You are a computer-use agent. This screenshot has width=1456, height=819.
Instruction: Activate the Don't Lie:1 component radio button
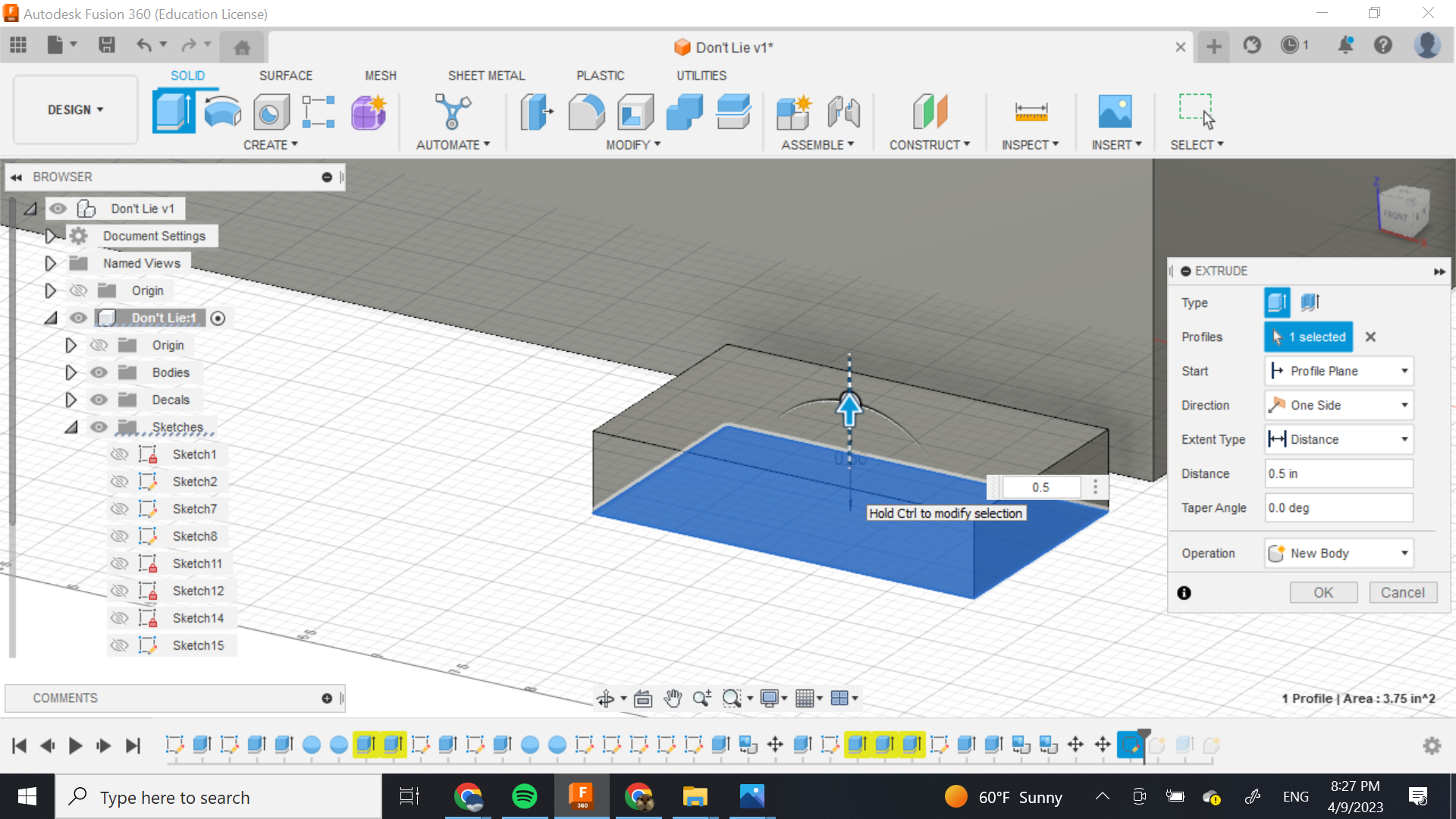coord(218,318)
